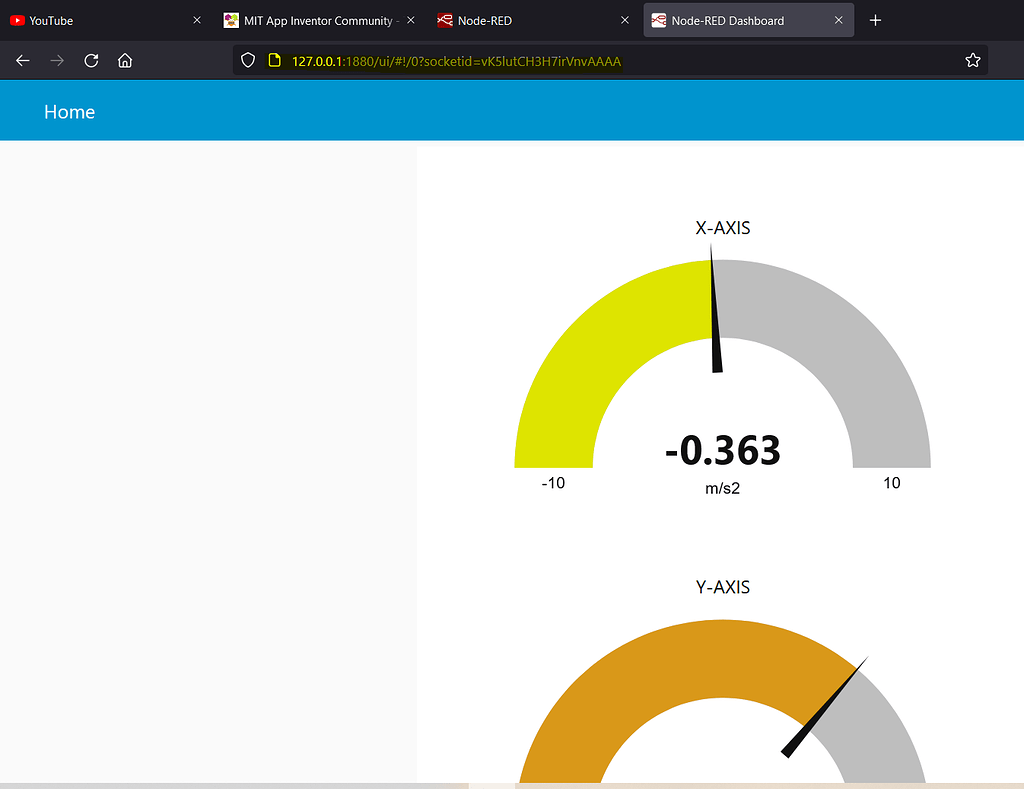
Task: Click the -0.363 gauge value
Action: point(722,451)
